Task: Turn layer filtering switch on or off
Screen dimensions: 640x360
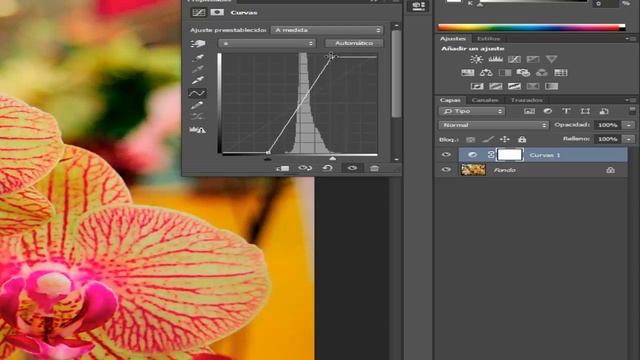Action: pos(632,110)
